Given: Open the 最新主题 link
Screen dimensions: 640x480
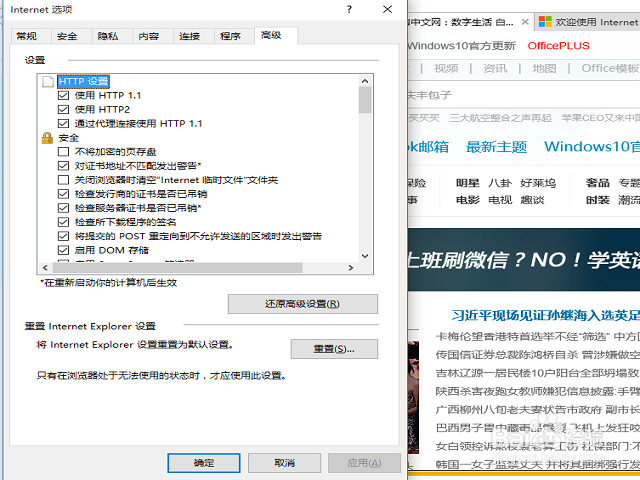Looking at the screenshot, I should point(496,147).
